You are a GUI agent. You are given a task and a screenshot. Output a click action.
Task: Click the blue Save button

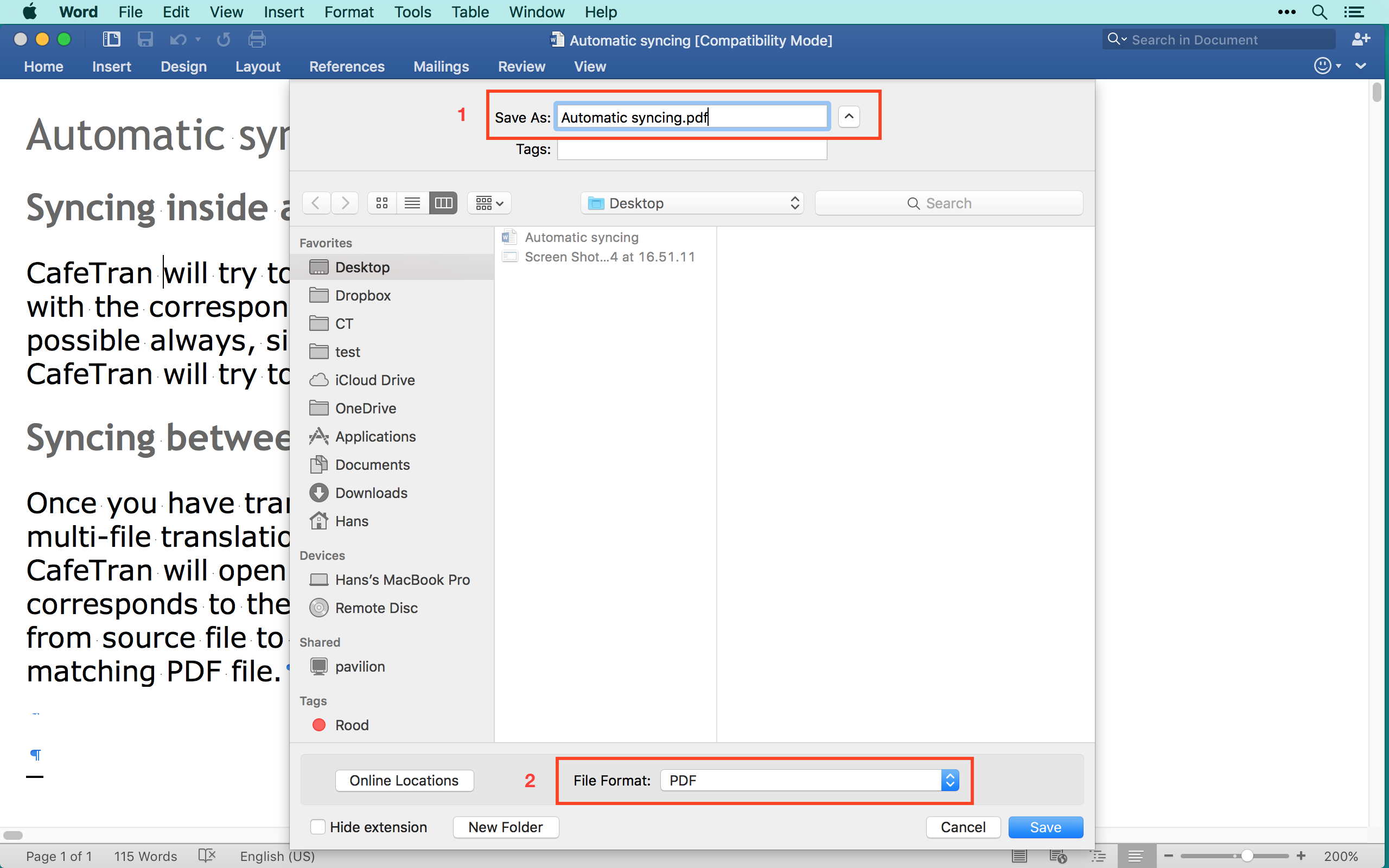1045,827
